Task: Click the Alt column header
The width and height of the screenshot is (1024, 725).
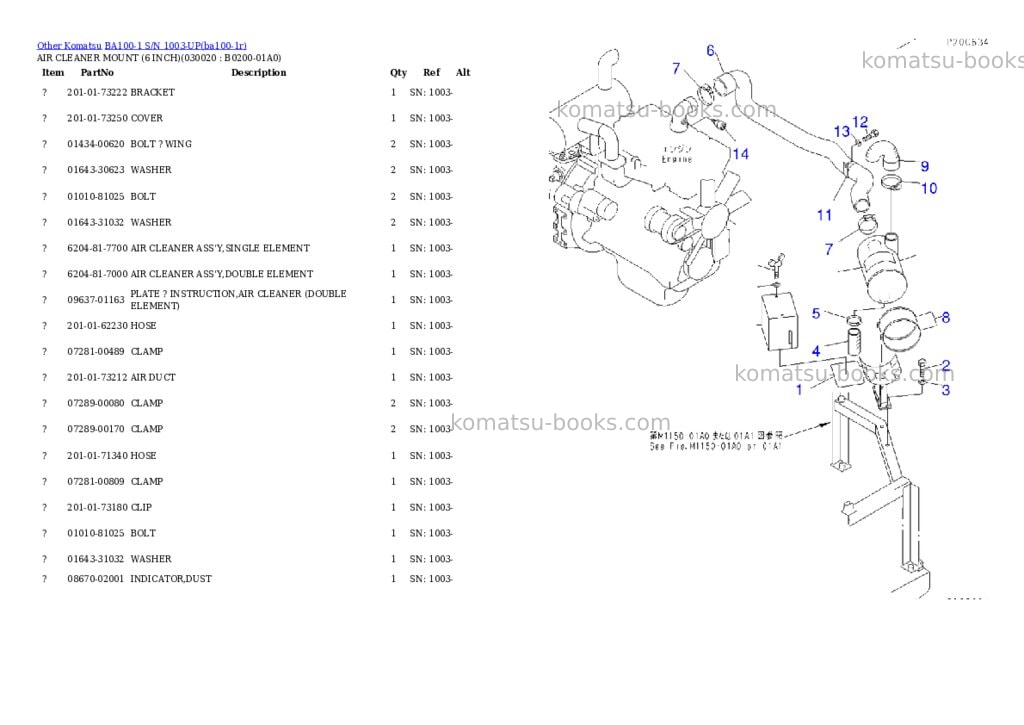Action: (x=463, y=72)
